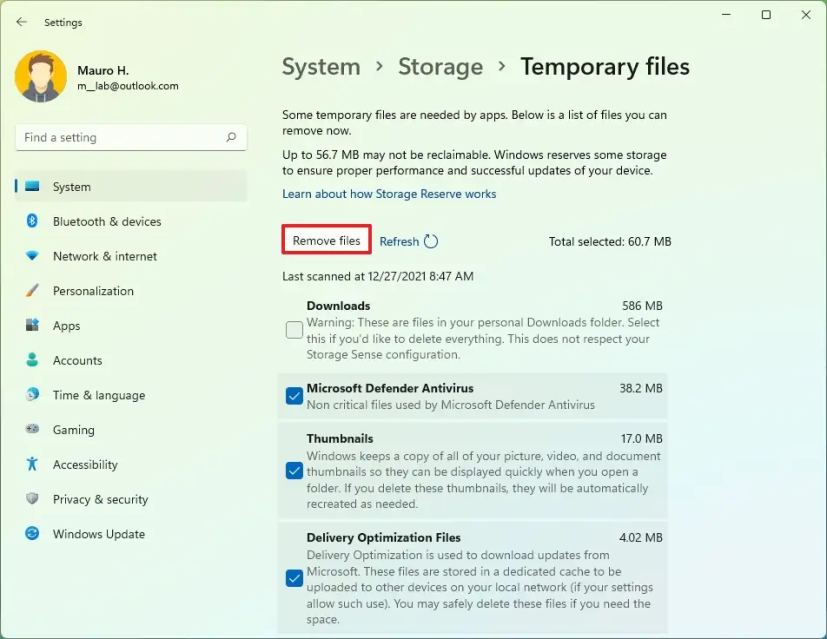Screen dimensions: 827x639
Task: Click the Mauro H. profile avatar
Action: coord(41,76)
